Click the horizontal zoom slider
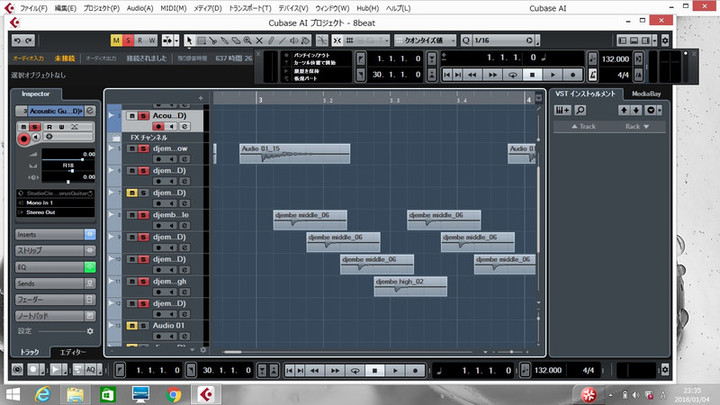 [511, 352]
